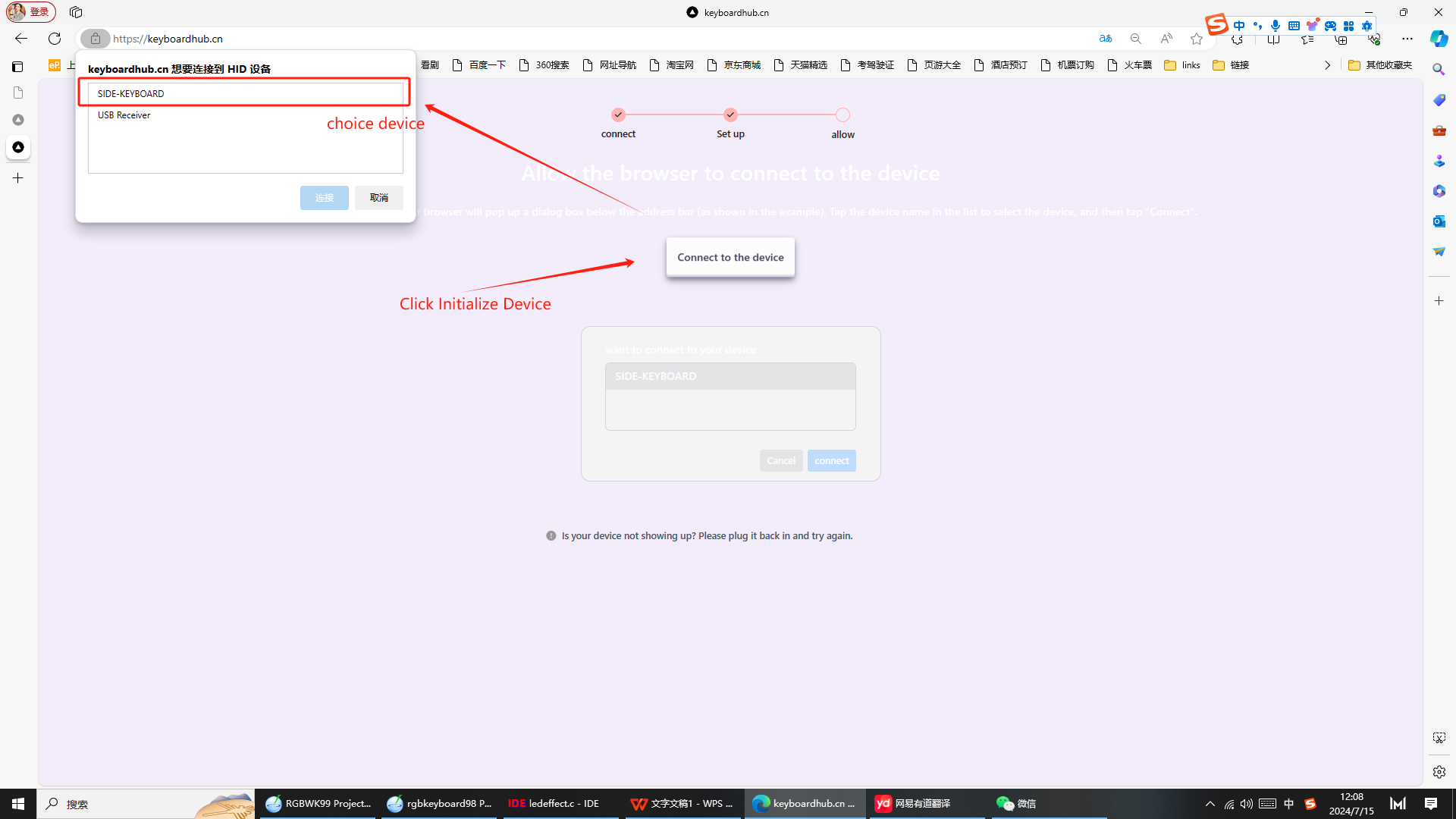This screenshot has height=819, width=1456.
Task: Toggle the vertical tabs pane button
Action: click(17, 67)
